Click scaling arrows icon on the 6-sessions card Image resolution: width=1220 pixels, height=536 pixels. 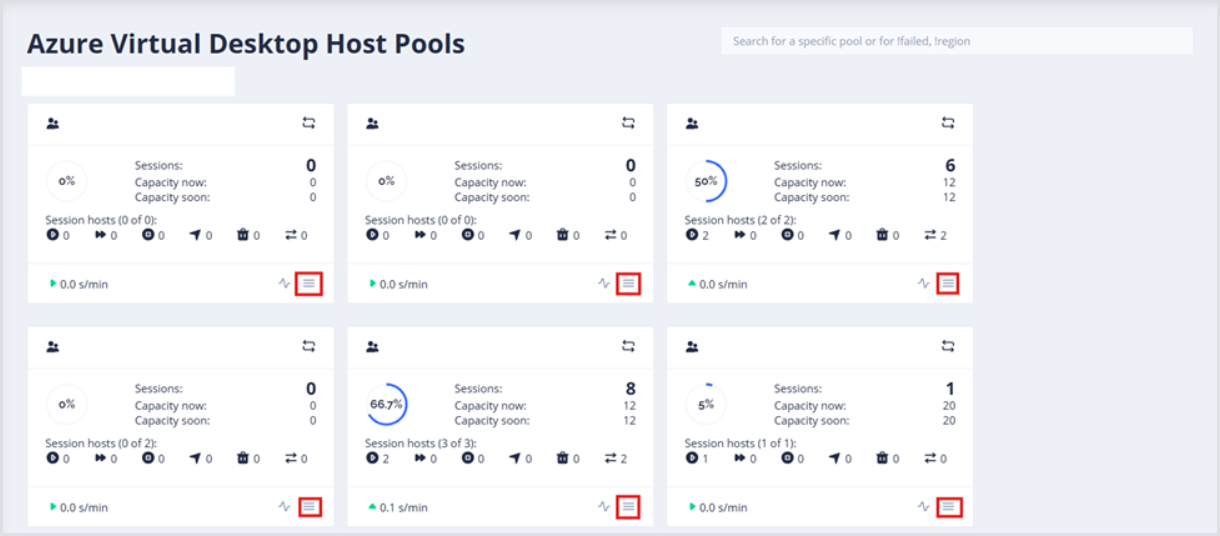[948, 123]
